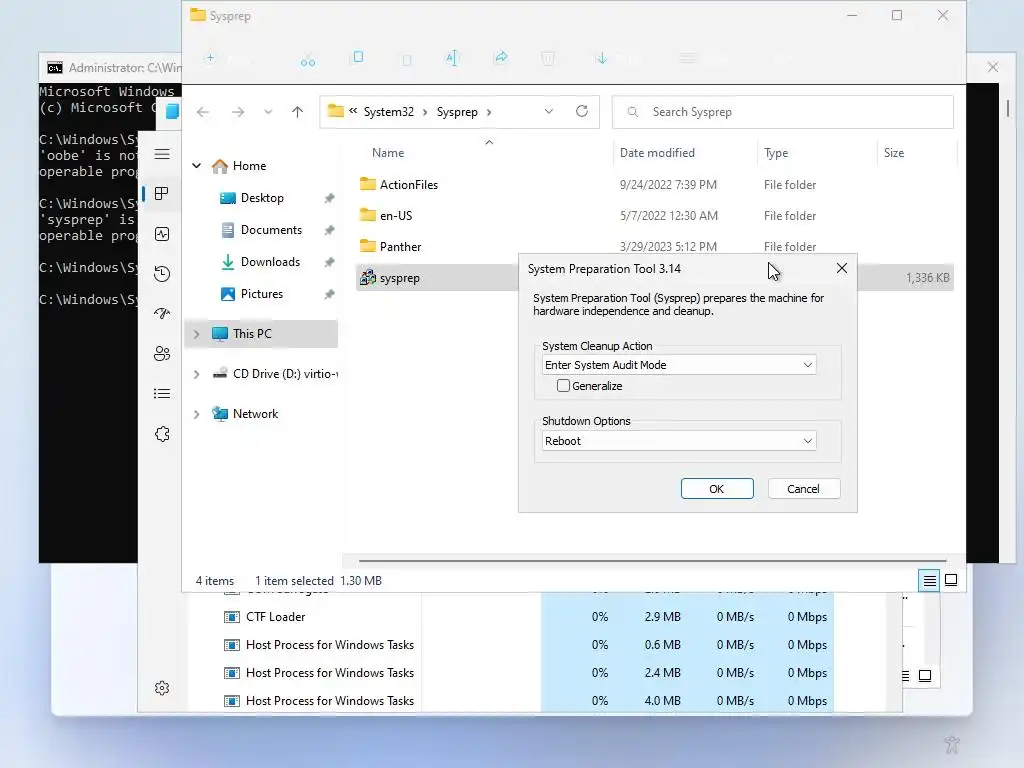Sort files by the Name column header
The image size is (1024, 768).
[388, 153]
